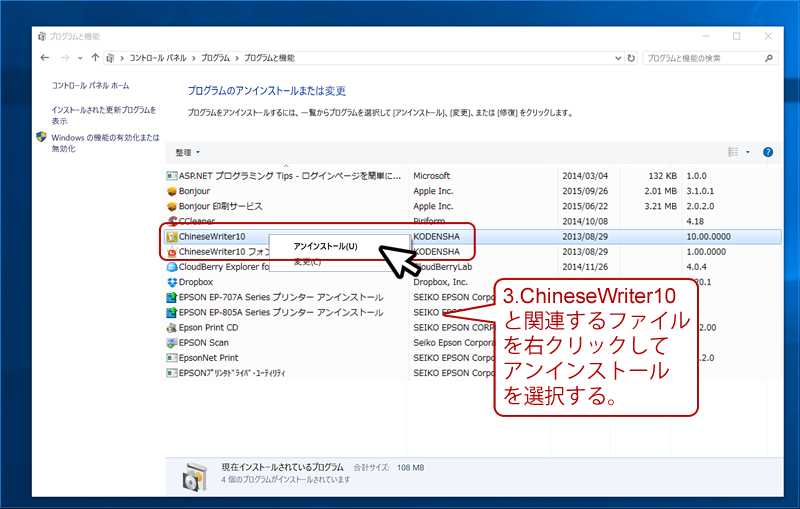Click the EPSON Scan icon
The width and height of the screenshot is (800, 509).
172,343
